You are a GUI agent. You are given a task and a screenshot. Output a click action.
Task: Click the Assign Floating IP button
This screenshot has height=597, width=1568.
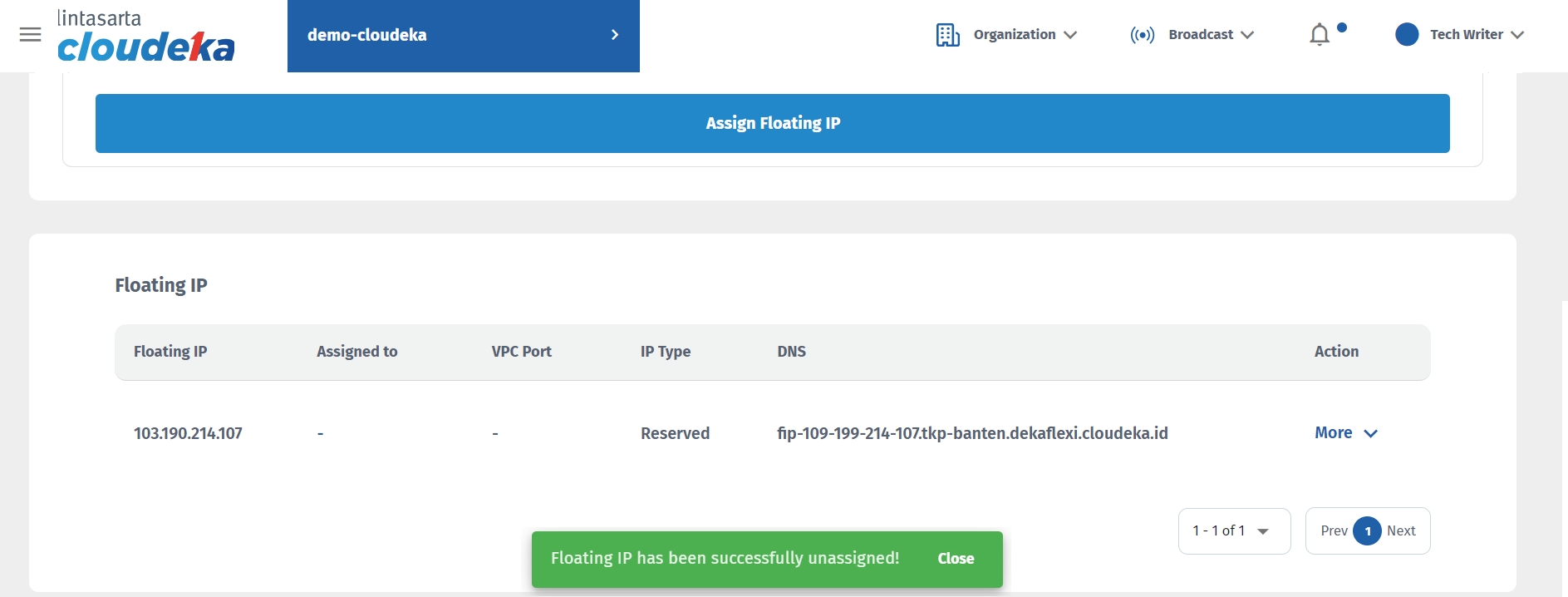(772, 123)
